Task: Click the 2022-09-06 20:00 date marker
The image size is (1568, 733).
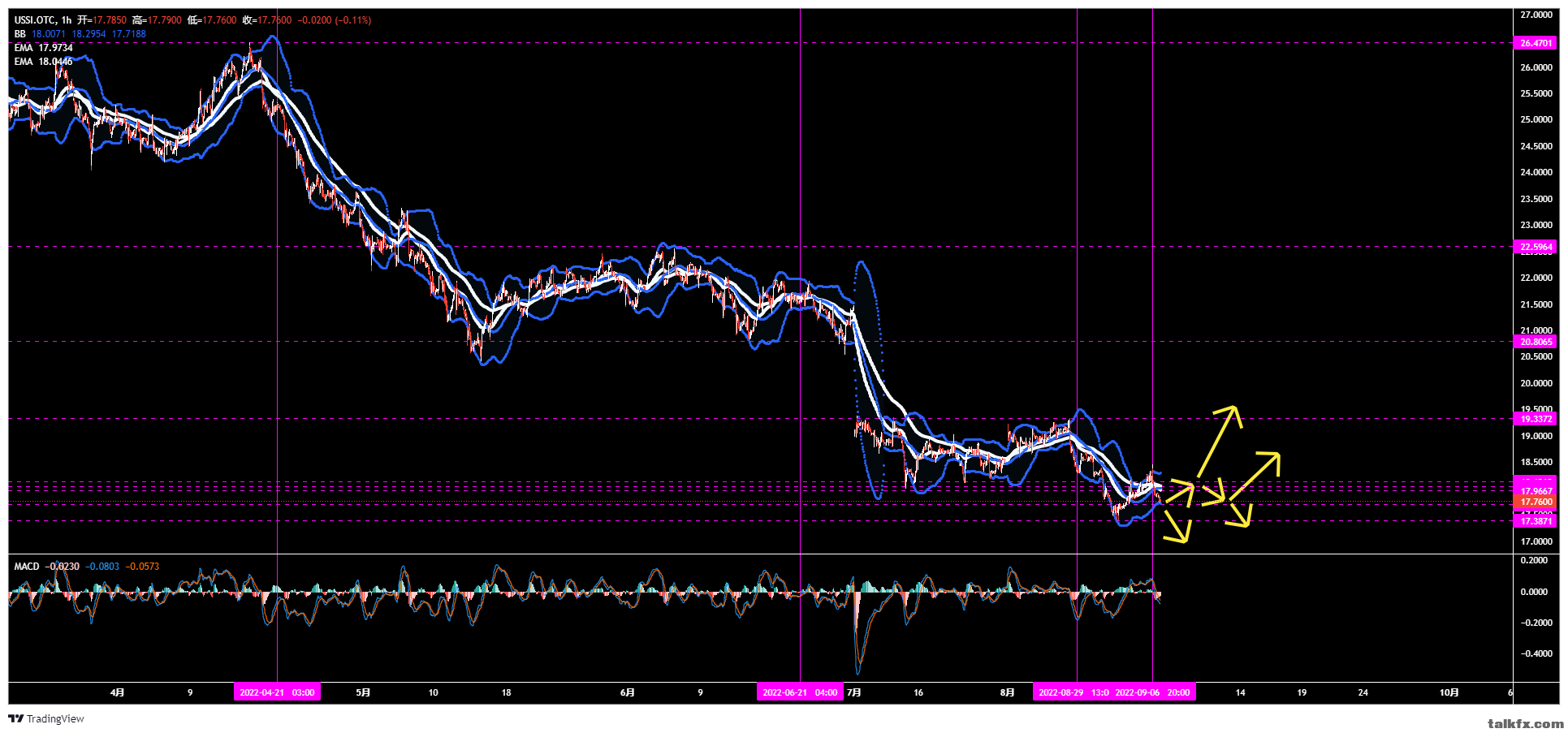Action: point(1152,692)
